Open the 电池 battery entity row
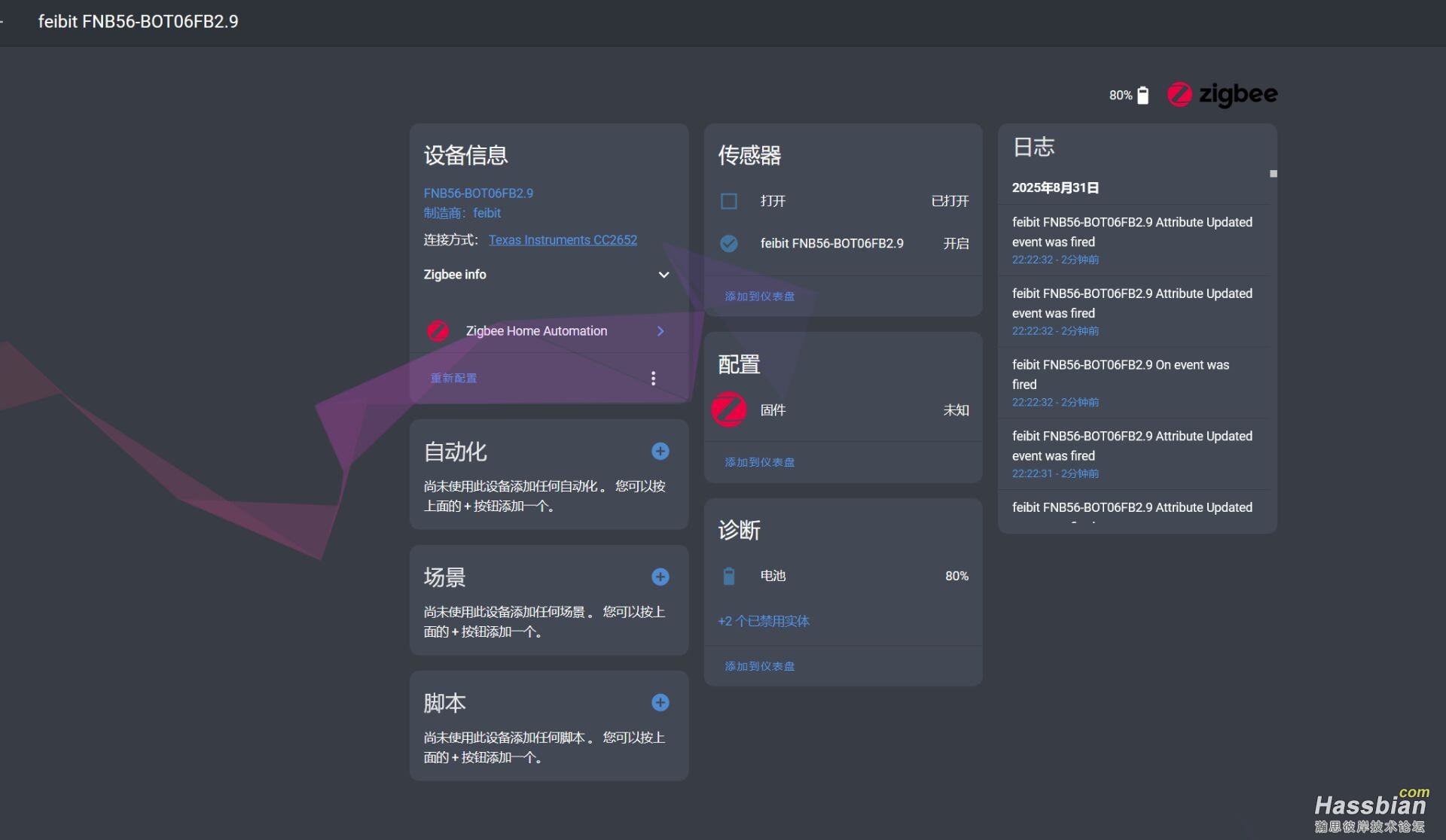1446x840 pixels. 843,576
